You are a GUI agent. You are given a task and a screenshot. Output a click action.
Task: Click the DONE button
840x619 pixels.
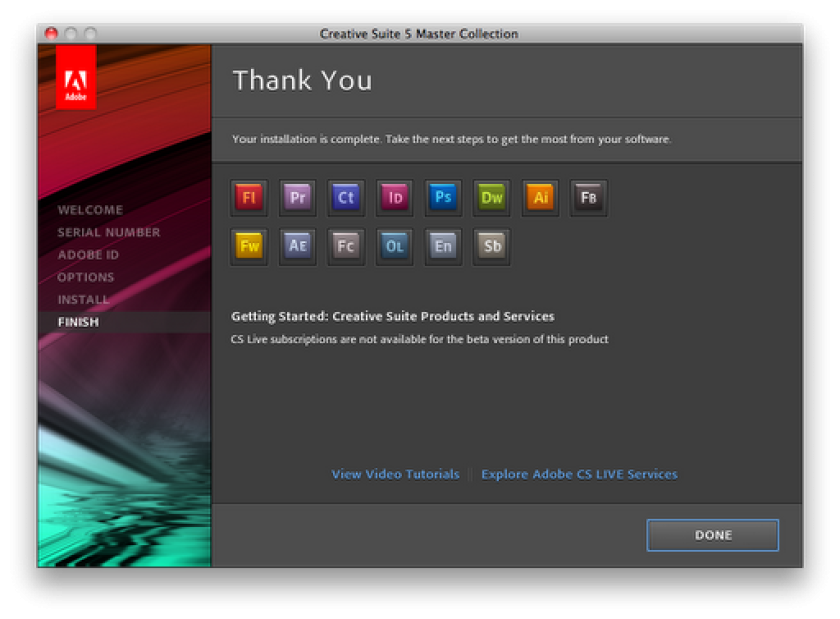pyautogui.click(x=712, y=535)
